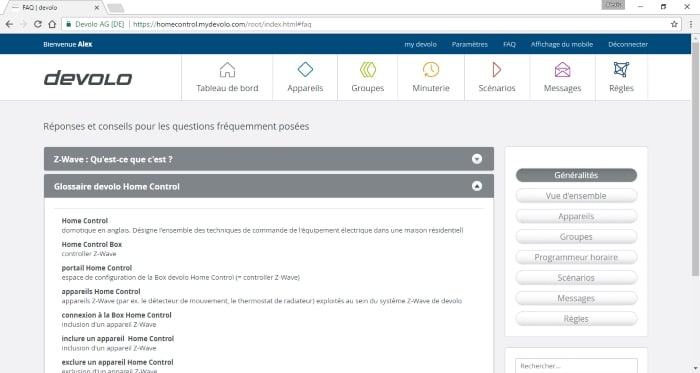Image resolution: width=700 pixels, height=373 pixels.
Task: Open the FAQ top bar link
Action: [509, 44]
